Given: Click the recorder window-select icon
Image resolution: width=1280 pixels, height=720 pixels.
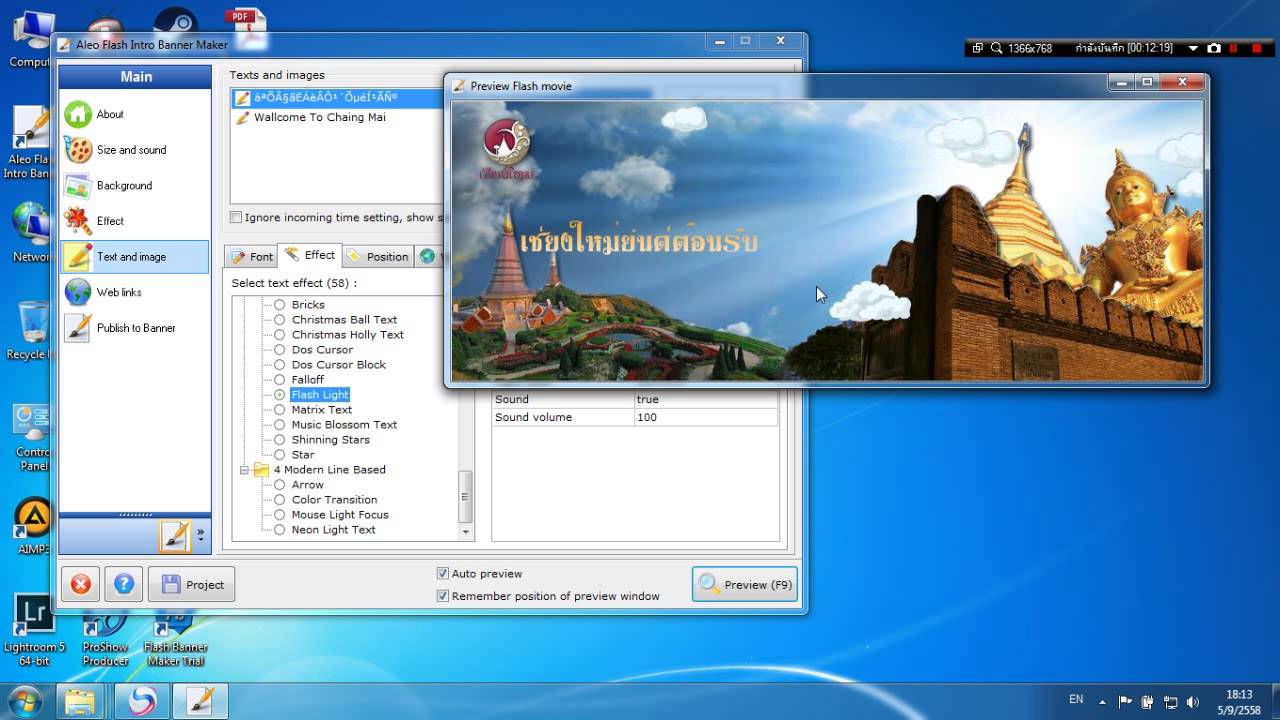Looking at the screenshot, I should coord(977,48).
